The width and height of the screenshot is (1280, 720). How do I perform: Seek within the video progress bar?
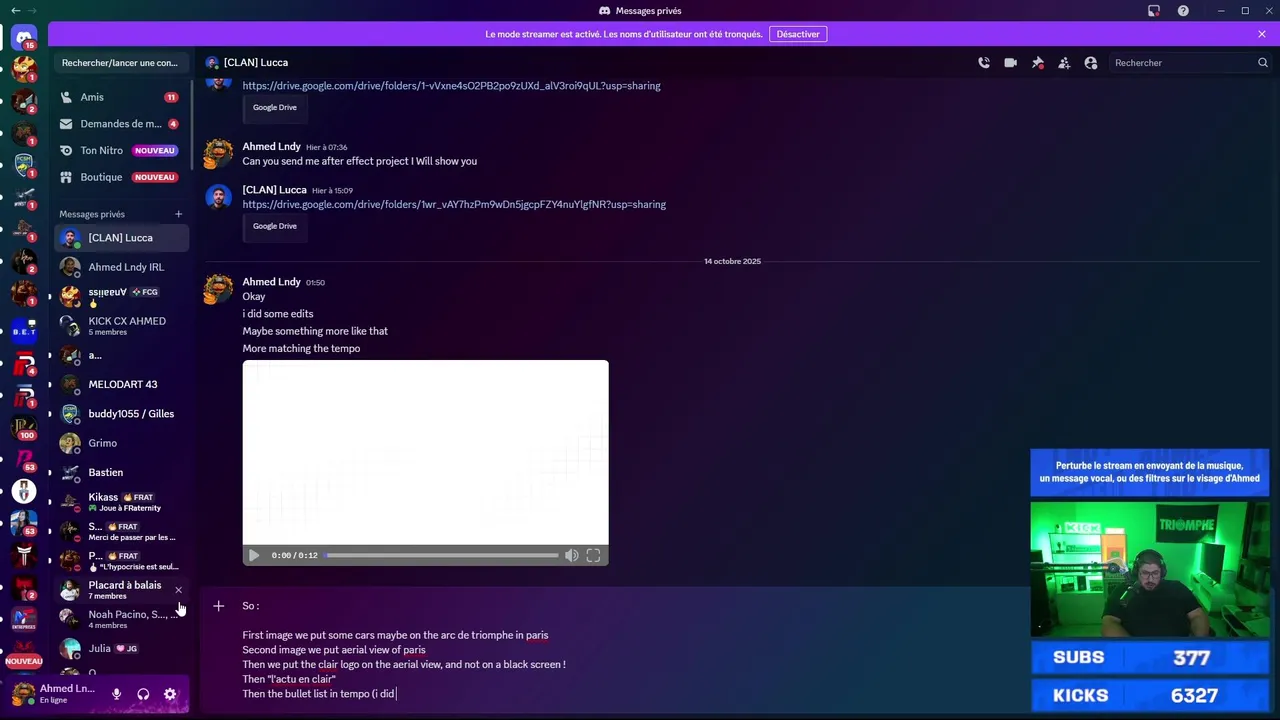[x=442, y=555]
